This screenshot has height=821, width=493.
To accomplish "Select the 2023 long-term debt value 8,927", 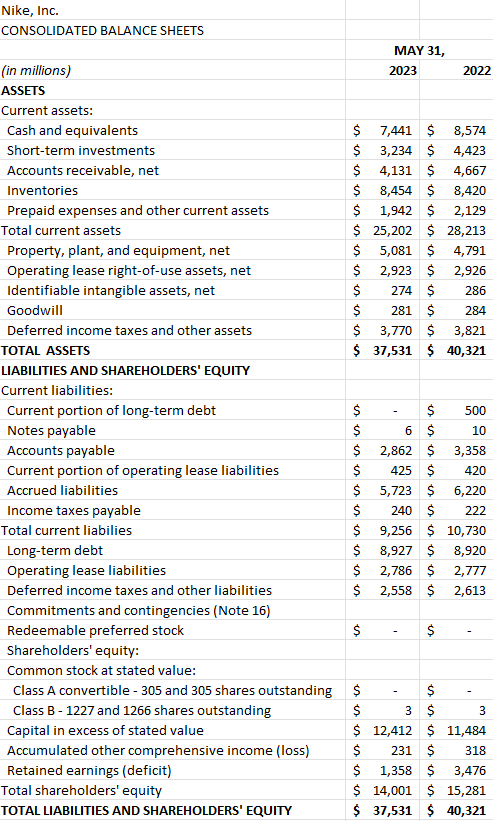I will pyautogui.click(x=396, y=550).
